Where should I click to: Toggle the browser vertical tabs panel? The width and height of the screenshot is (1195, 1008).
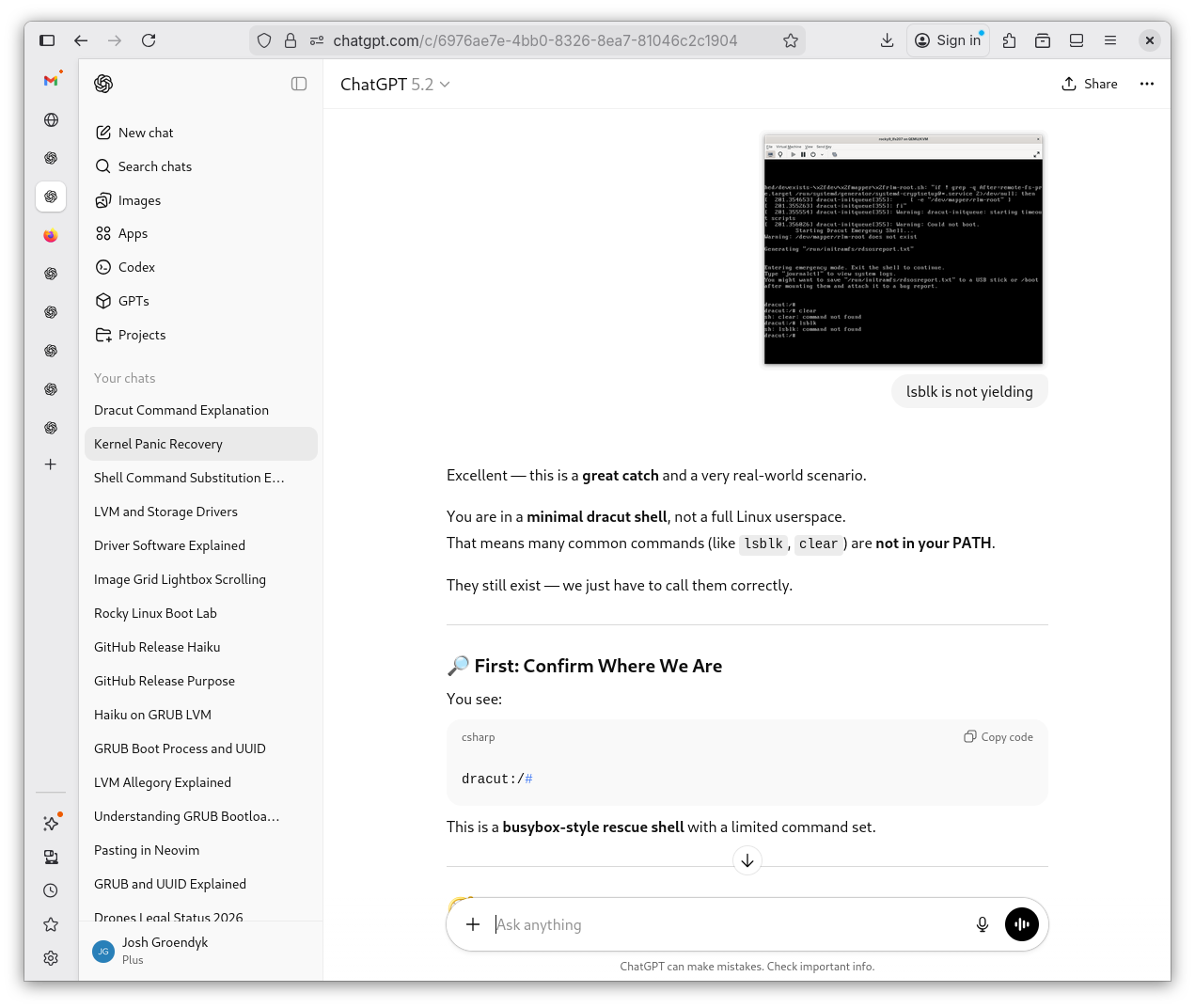(x=47, y=40)
